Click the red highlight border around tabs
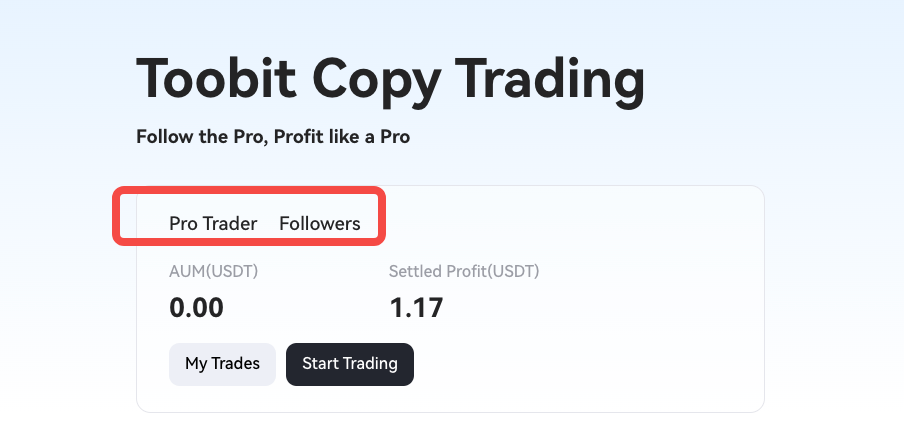Image resolution: width=904 pixels, height=438 pixels. (x=248, y=190)
